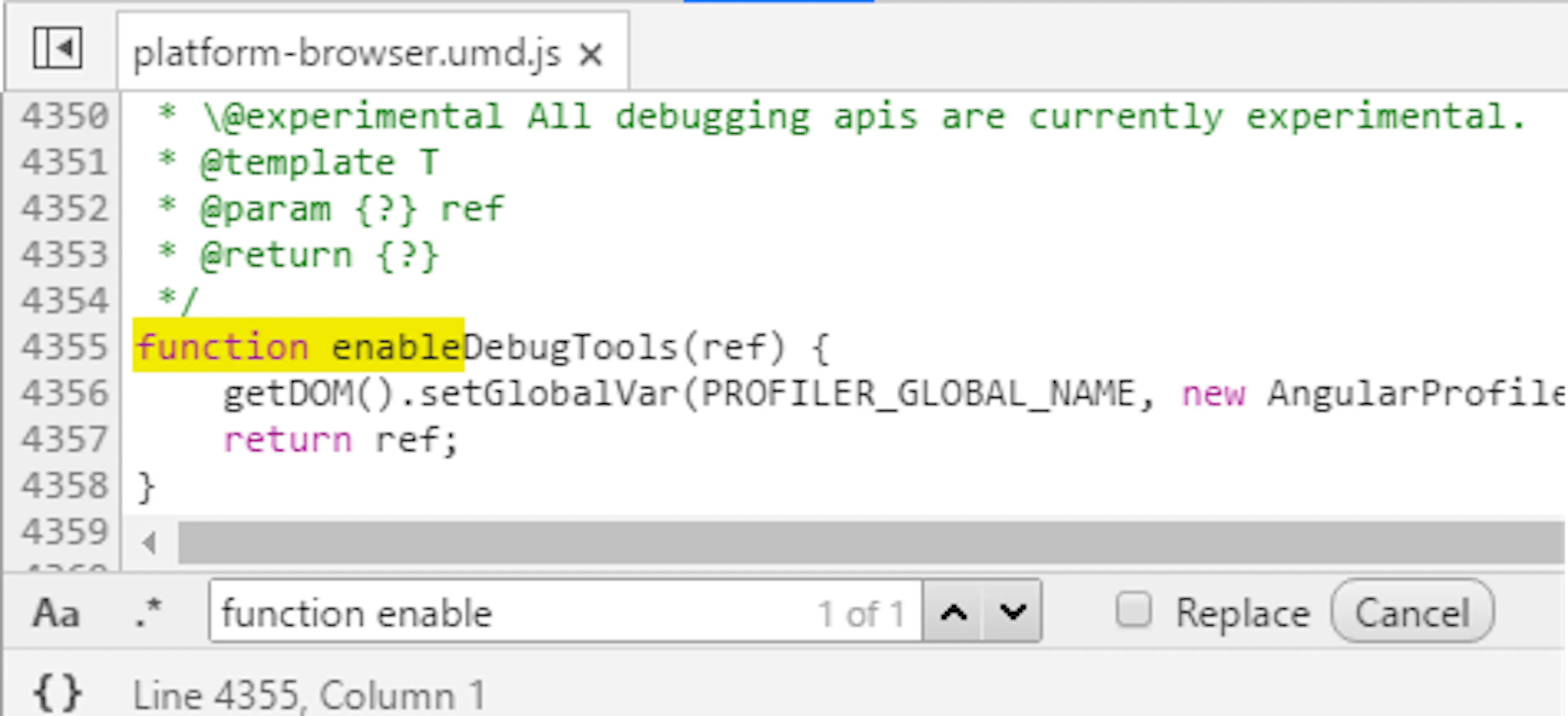This screenshot has width=1568, height=716.
Task: Toggle regular expression search (.*)
Action: coord(148,613)
